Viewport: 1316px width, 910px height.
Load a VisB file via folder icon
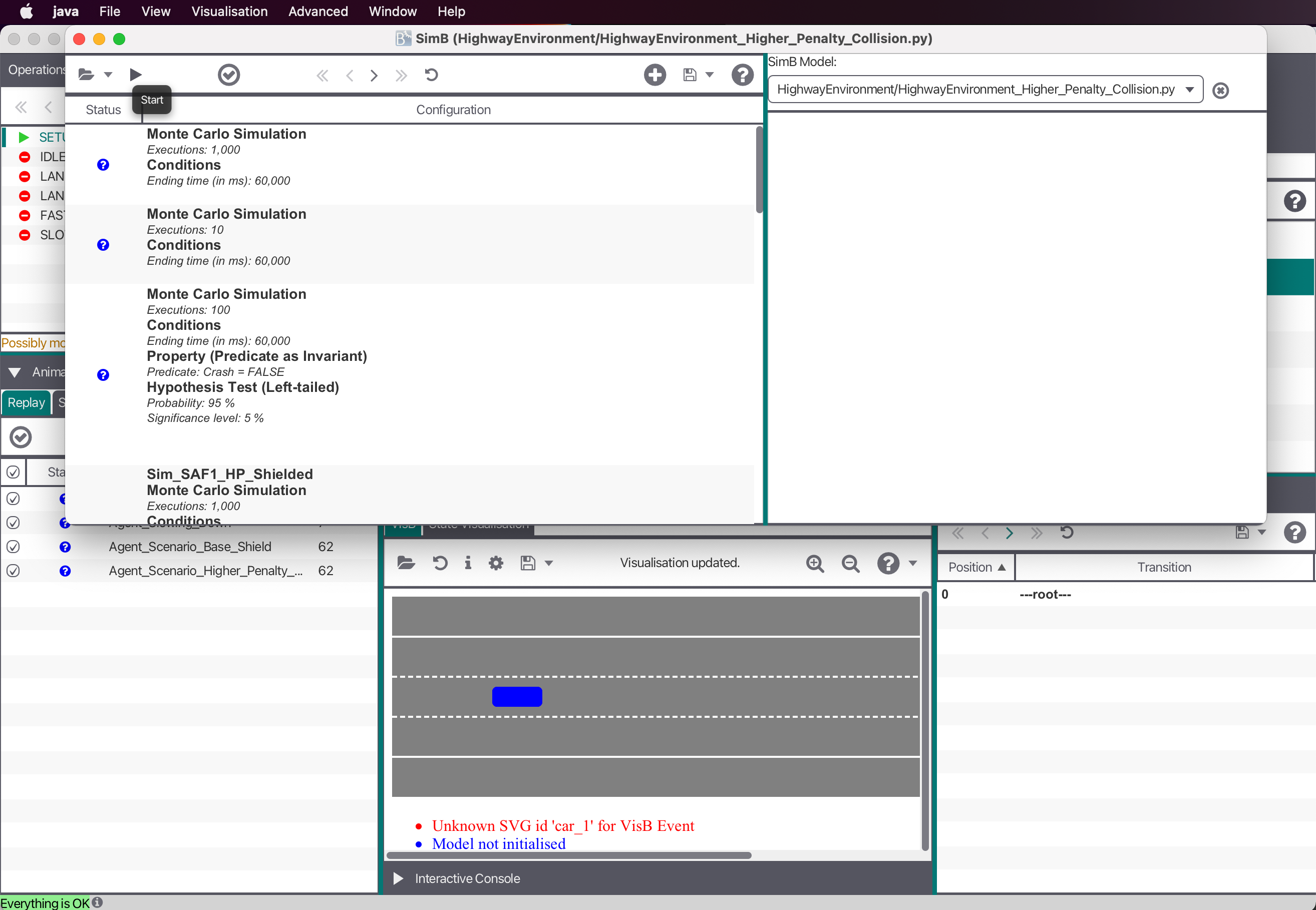coord(406,563)
